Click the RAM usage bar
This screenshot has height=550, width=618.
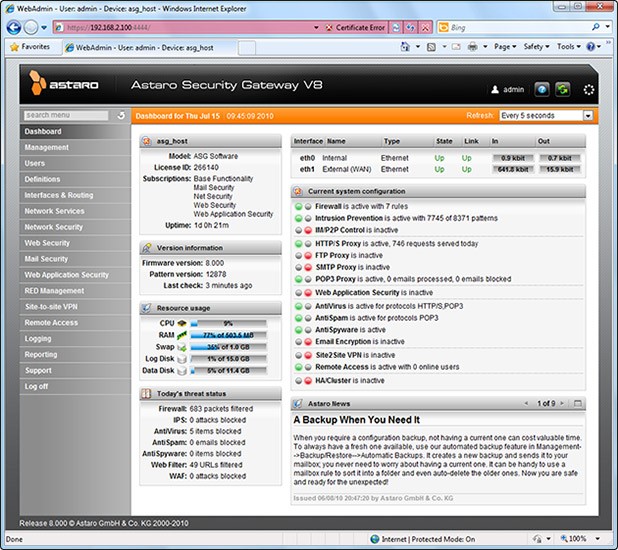(x=228, y=336)
